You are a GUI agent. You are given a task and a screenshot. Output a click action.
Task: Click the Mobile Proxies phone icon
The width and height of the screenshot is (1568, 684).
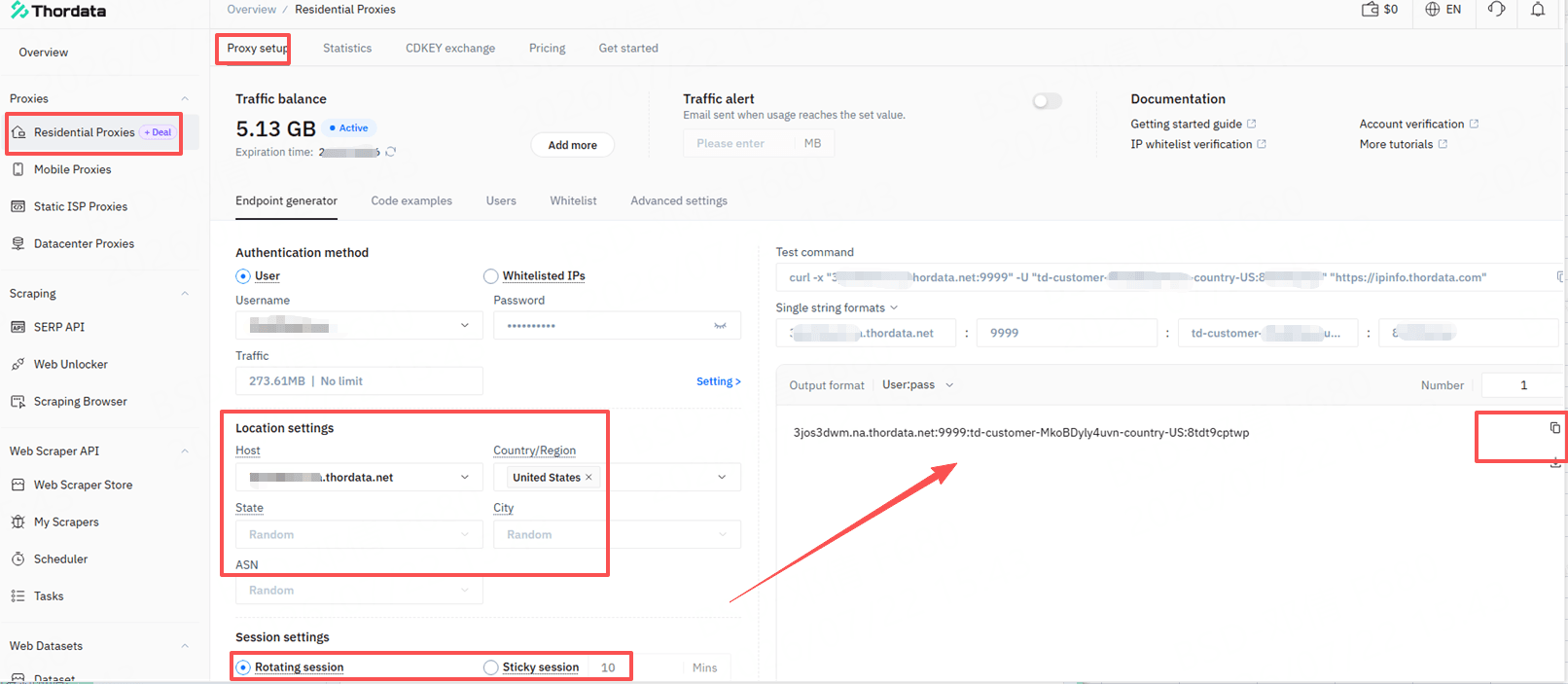(18, 169)
